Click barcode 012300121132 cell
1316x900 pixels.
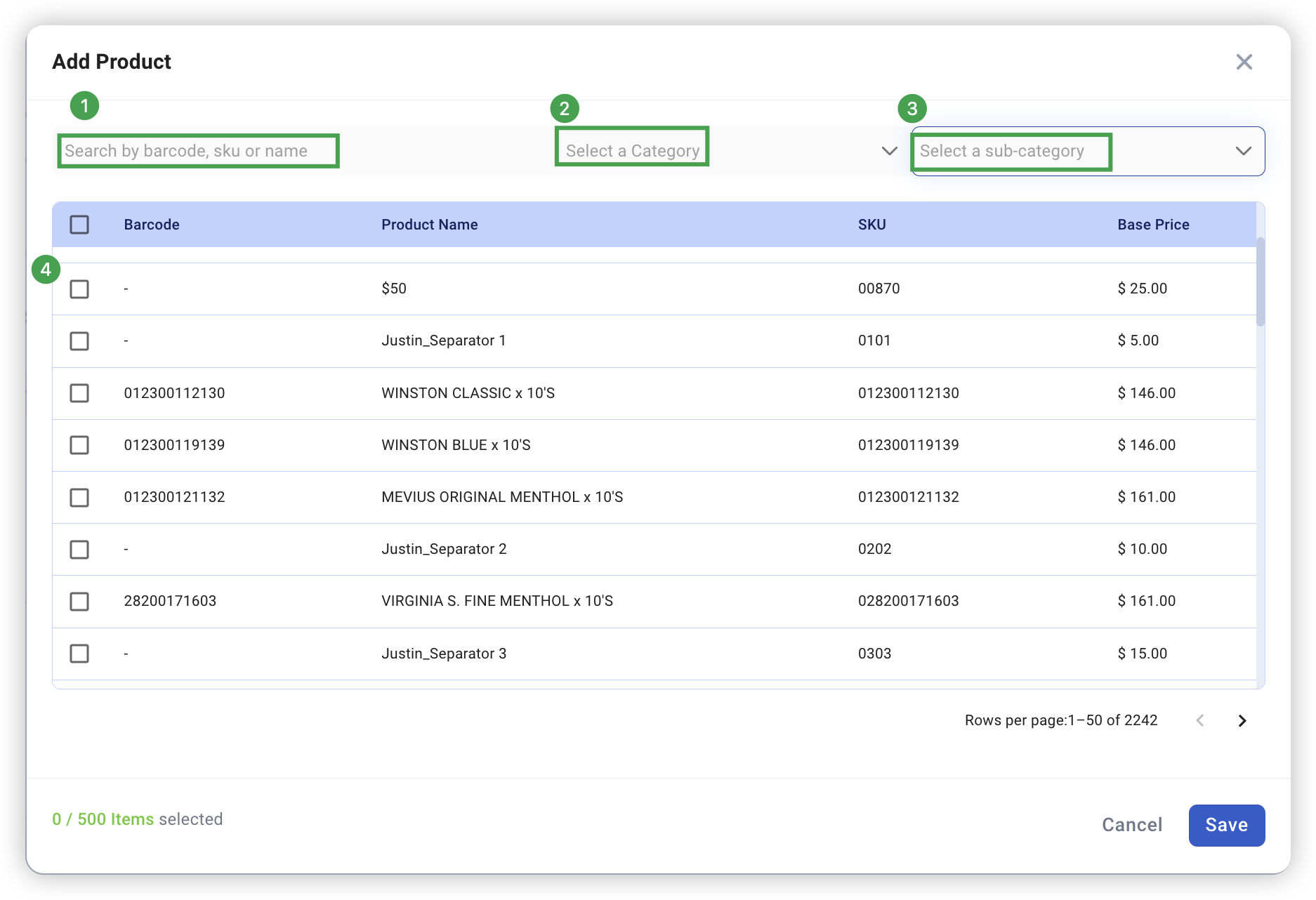(x=174, y=497)
